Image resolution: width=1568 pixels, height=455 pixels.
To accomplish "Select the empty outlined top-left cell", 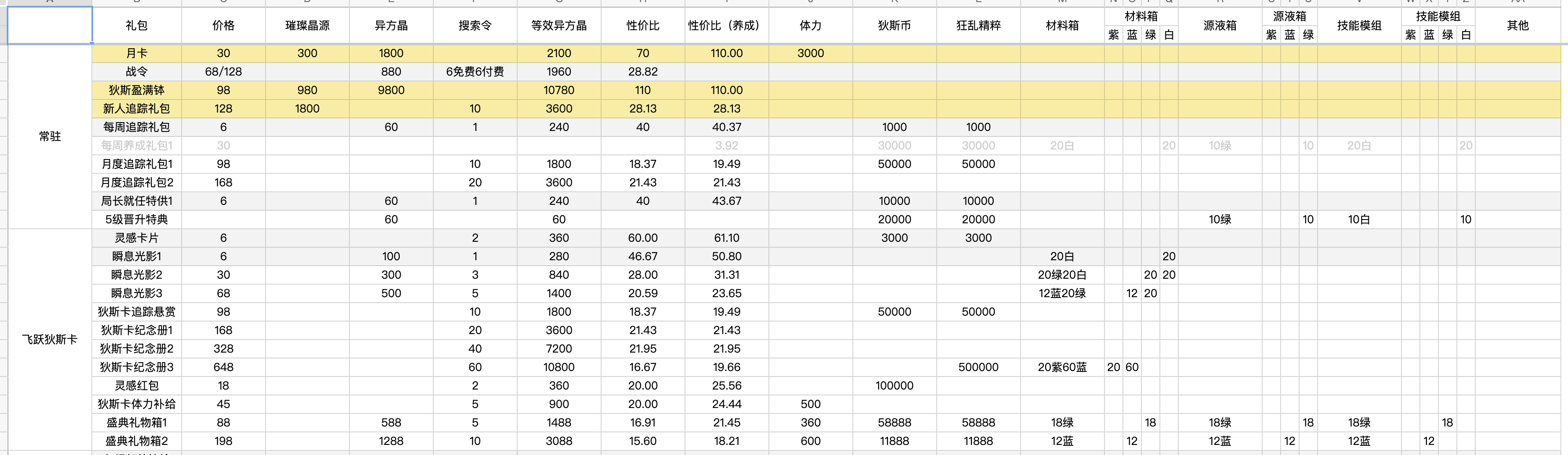I will point(50,26).
